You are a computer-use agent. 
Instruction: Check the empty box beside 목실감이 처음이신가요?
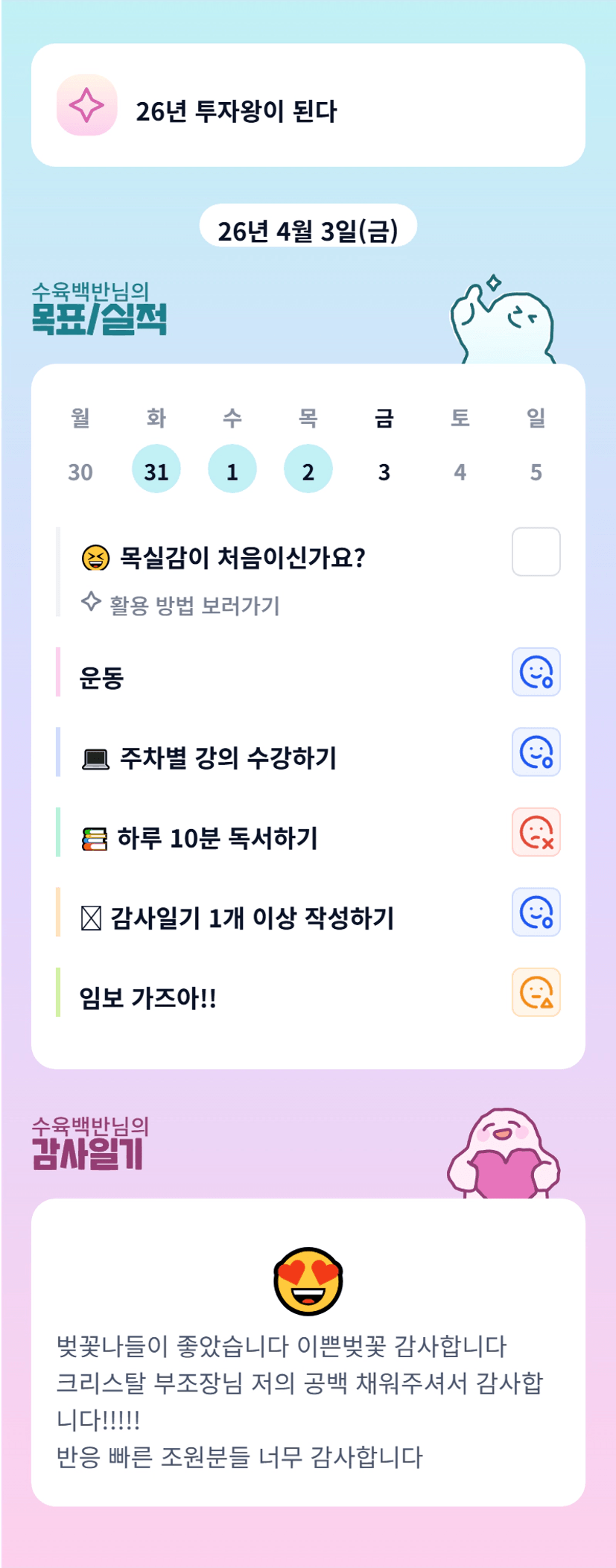coord(536,552)
